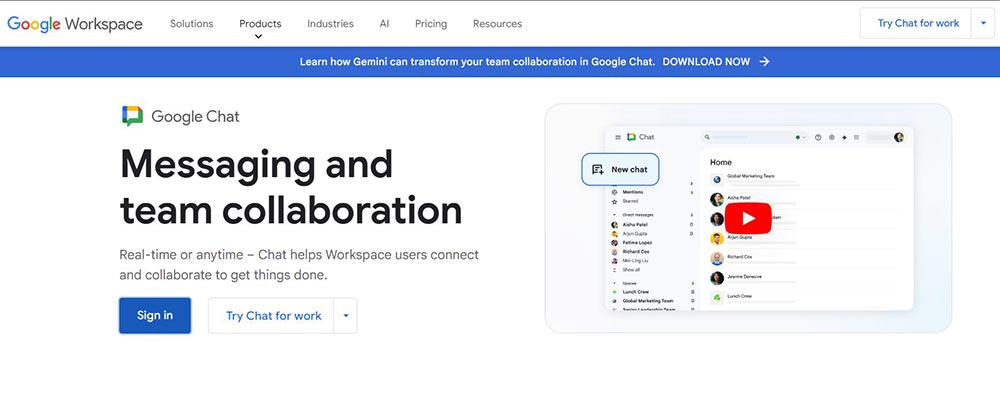
Task: Open the Resources menu
Action: 497,24
